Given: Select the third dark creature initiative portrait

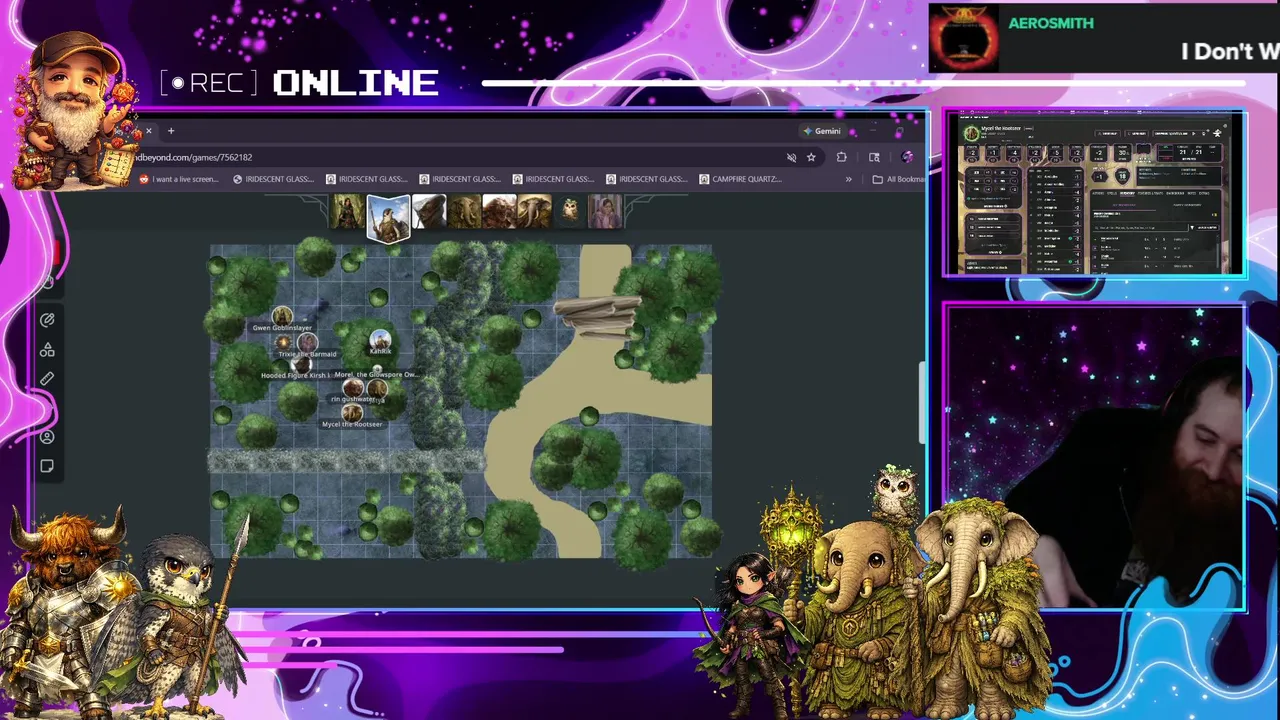Looking at the screenshot, I should tap(428, 212).
